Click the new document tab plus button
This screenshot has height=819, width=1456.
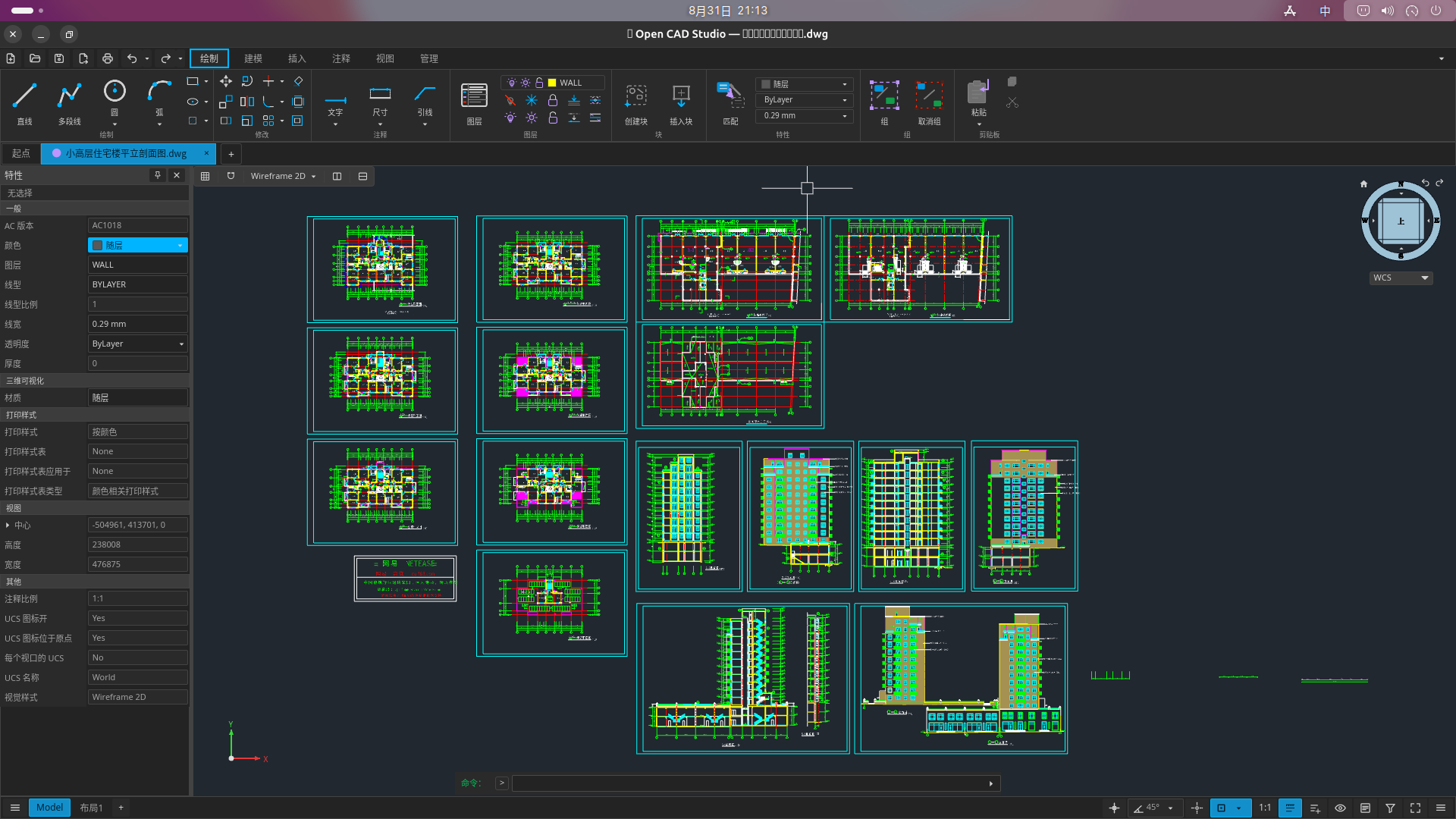(231, 154)
